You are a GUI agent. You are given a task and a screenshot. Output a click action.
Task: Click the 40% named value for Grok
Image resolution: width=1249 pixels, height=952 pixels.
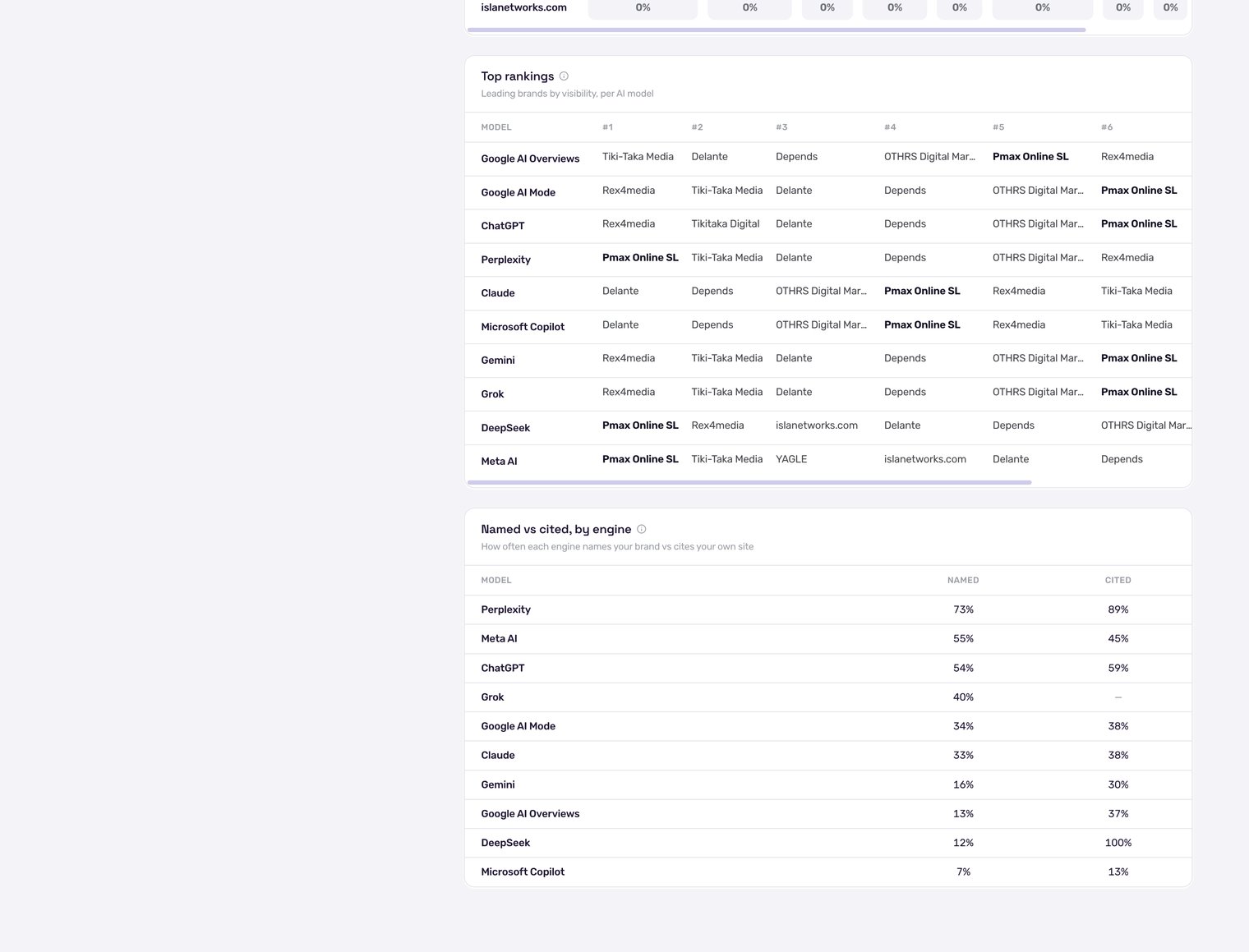pyautogui.click(x=963, y=697)
